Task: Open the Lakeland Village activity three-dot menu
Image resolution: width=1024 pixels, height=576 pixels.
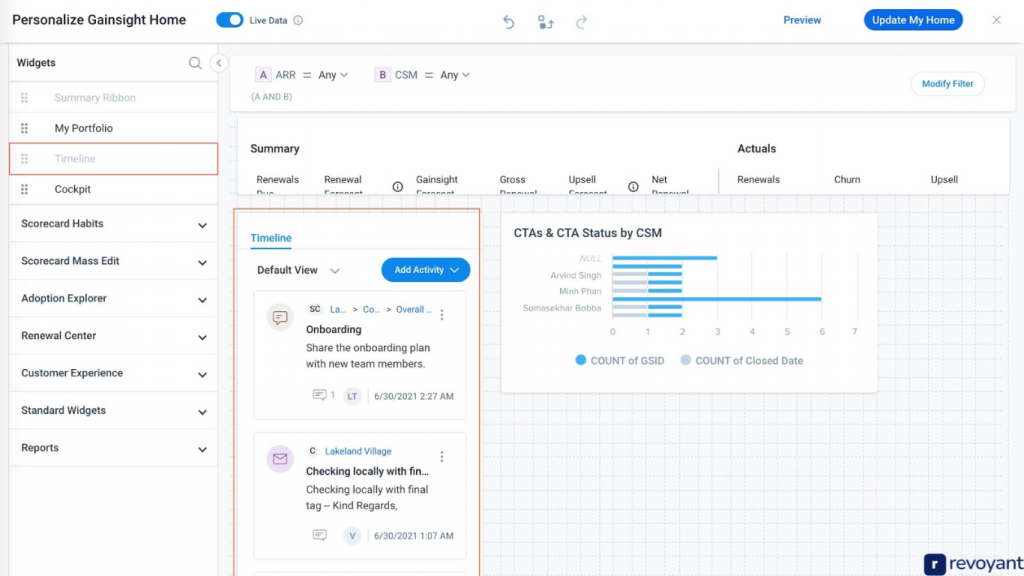Action: point(442,456)
